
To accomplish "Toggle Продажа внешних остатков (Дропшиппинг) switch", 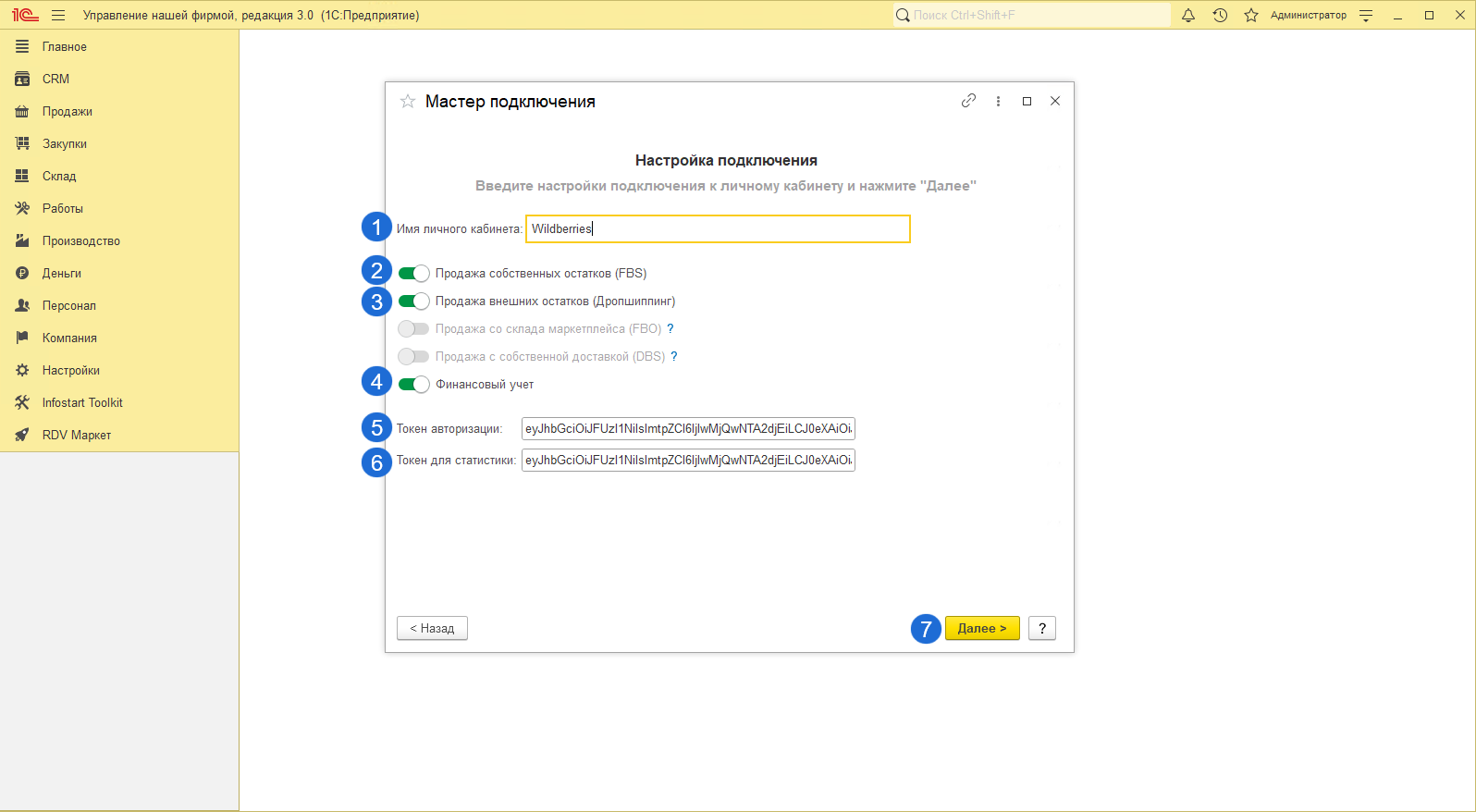I will [413, 301].
